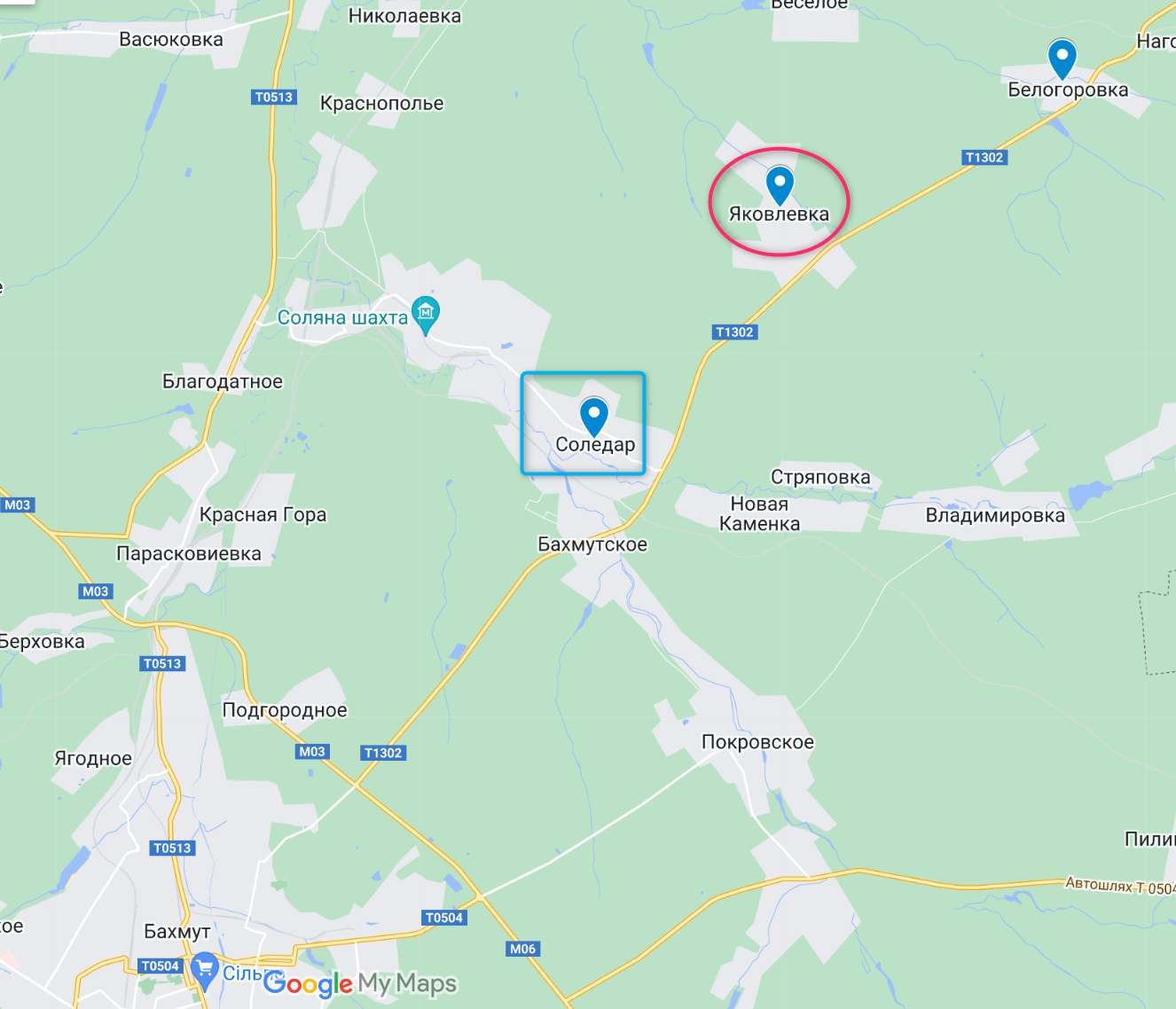The image size is (1176, 1009).
Task: Select the Бахмут city label
Action: coord(177,931)
